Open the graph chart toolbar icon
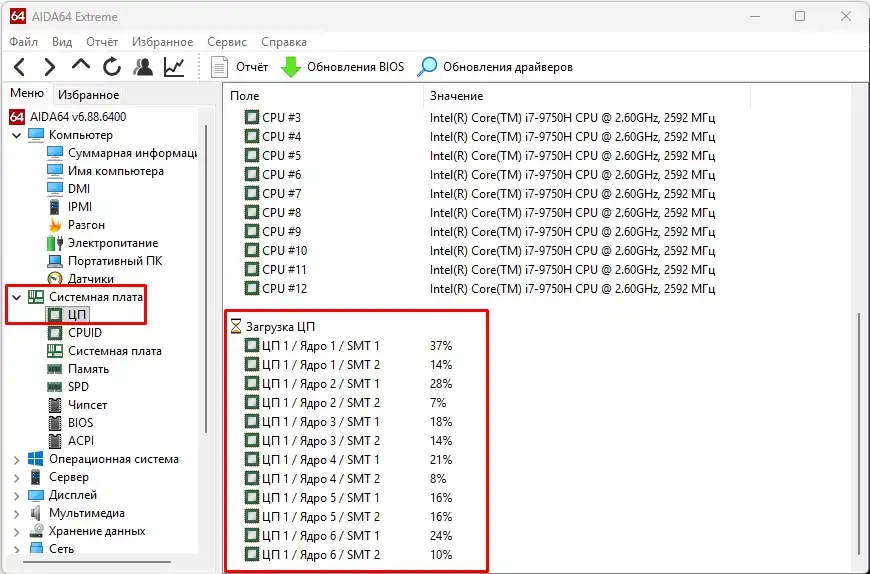Image resolution: width=870 pixels, height=574 pixels. (174, 67)
